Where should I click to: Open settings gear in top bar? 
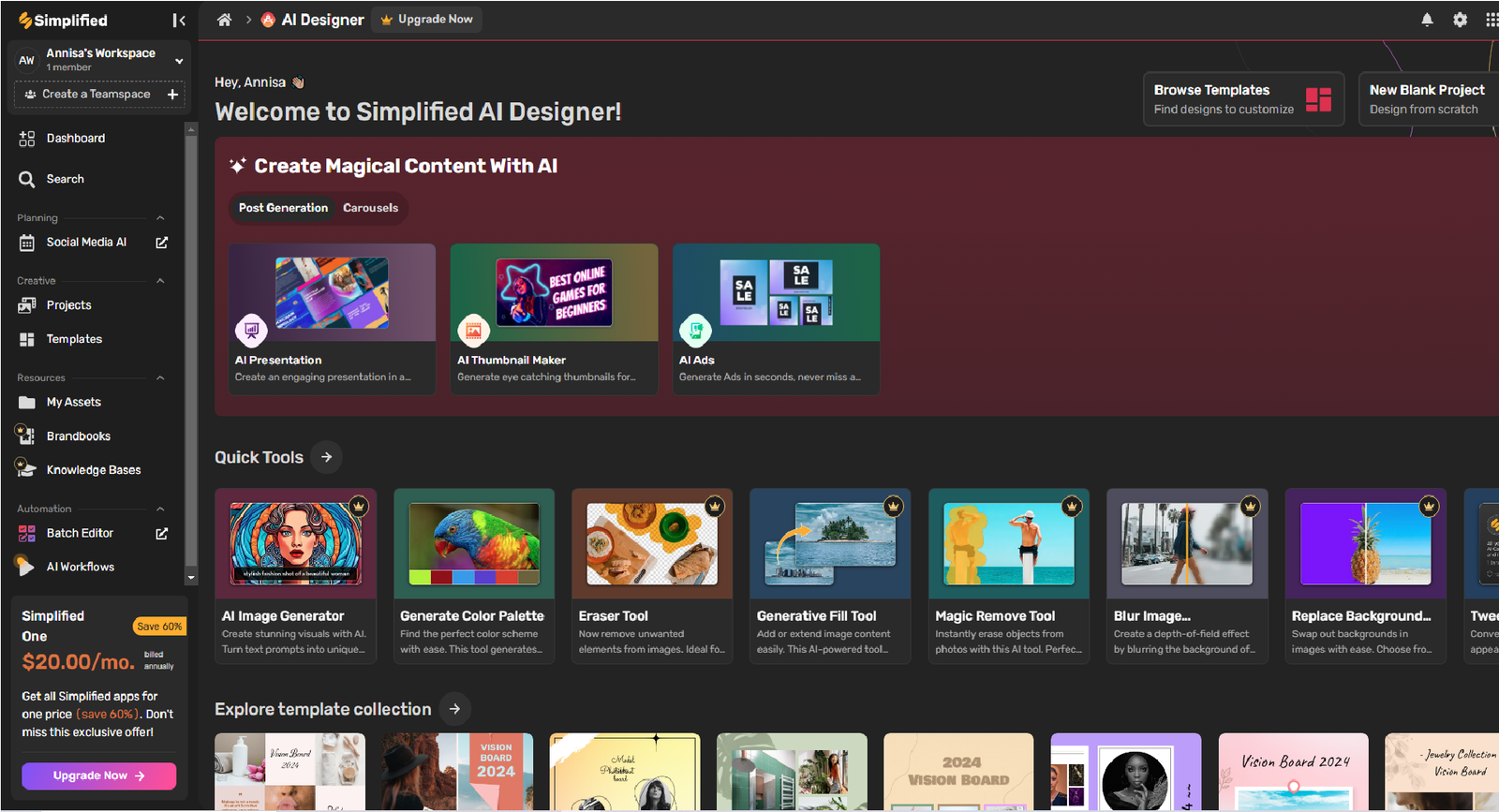pyautogui.click(x=1460, y=20)
